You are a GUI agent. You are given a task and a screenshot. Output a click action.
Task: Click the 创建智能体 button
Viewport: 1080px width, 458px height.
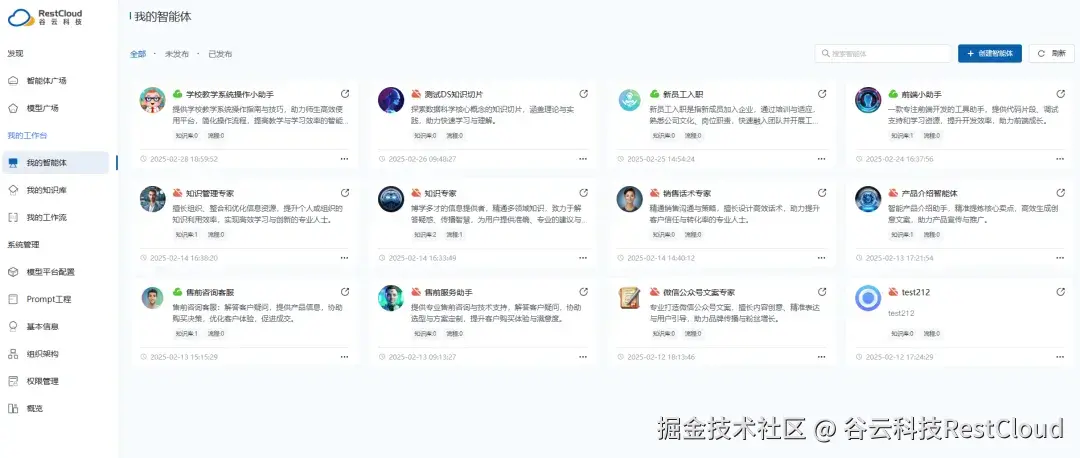pyautogui.click(x=990, y=54)
